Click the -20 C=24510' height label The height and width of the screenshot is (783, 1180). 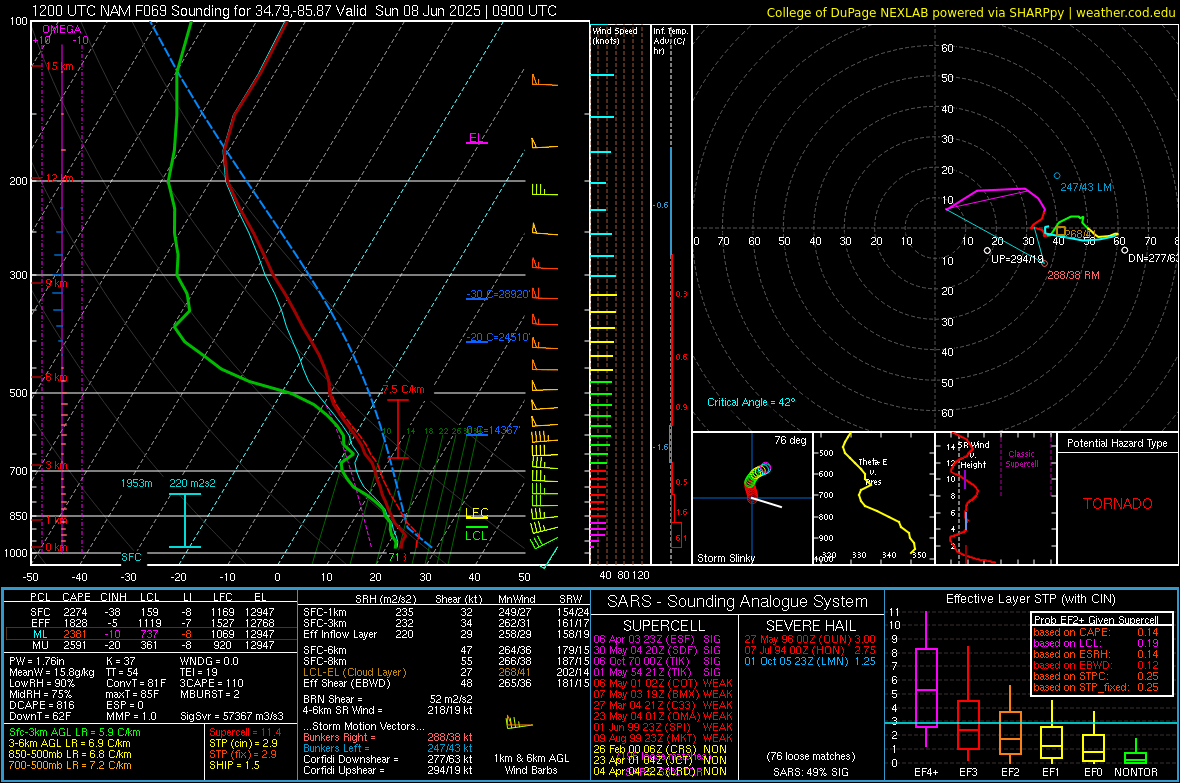[498, 337]
